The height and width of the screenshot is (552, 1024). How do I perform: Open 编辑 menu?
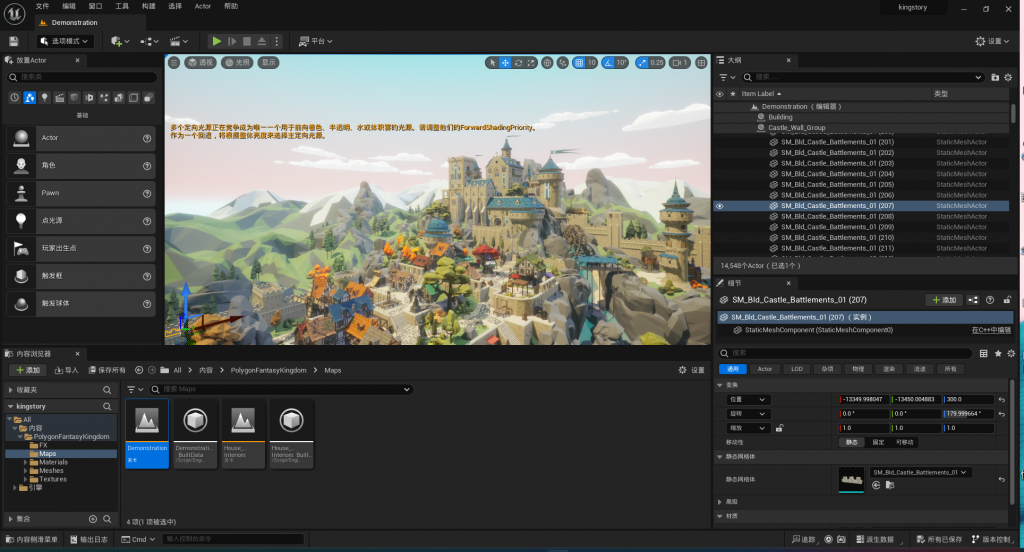(x=69, y=6)
